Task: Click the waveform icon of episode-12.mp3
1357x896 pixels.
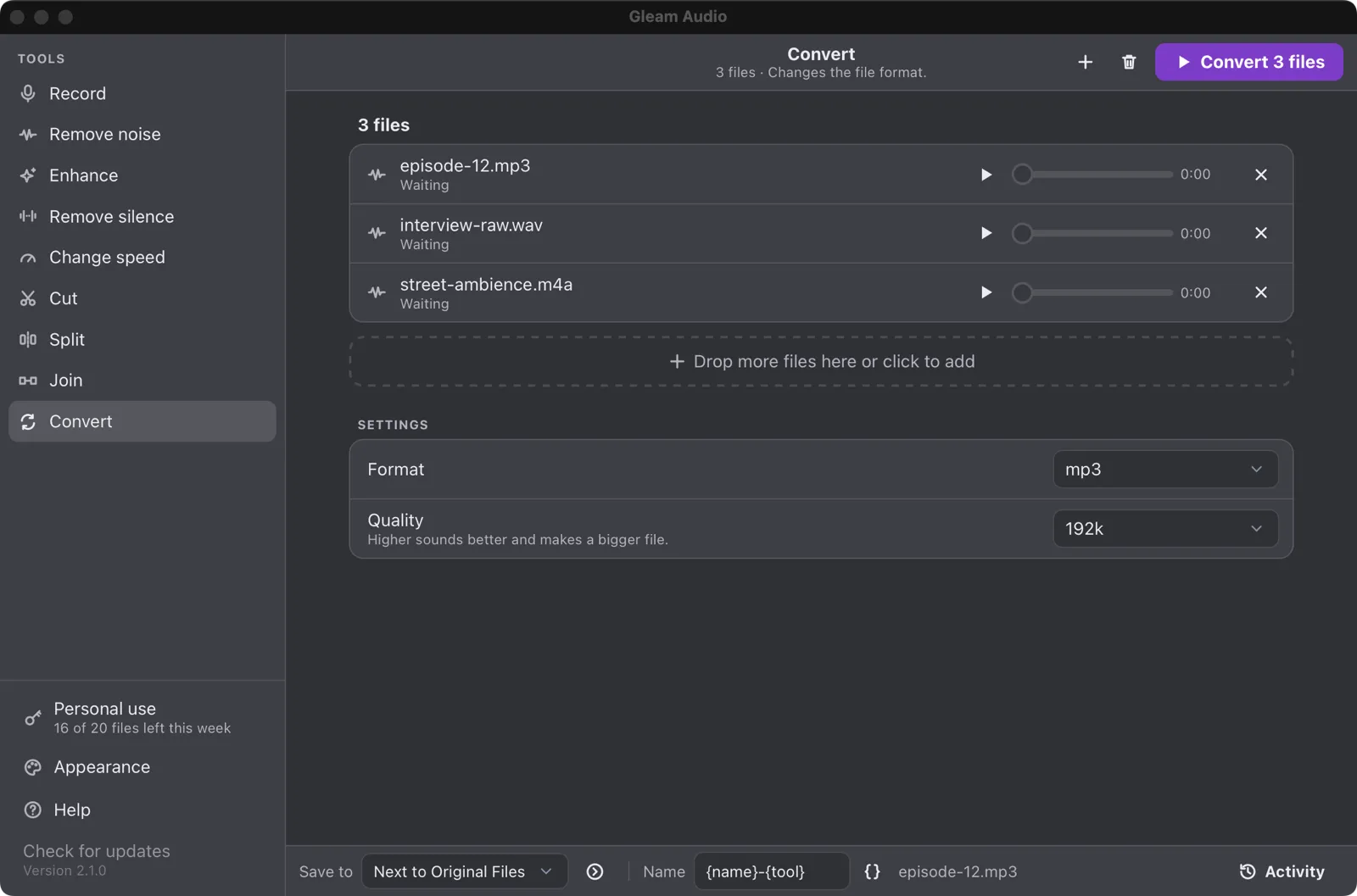Action: (377, 175)
